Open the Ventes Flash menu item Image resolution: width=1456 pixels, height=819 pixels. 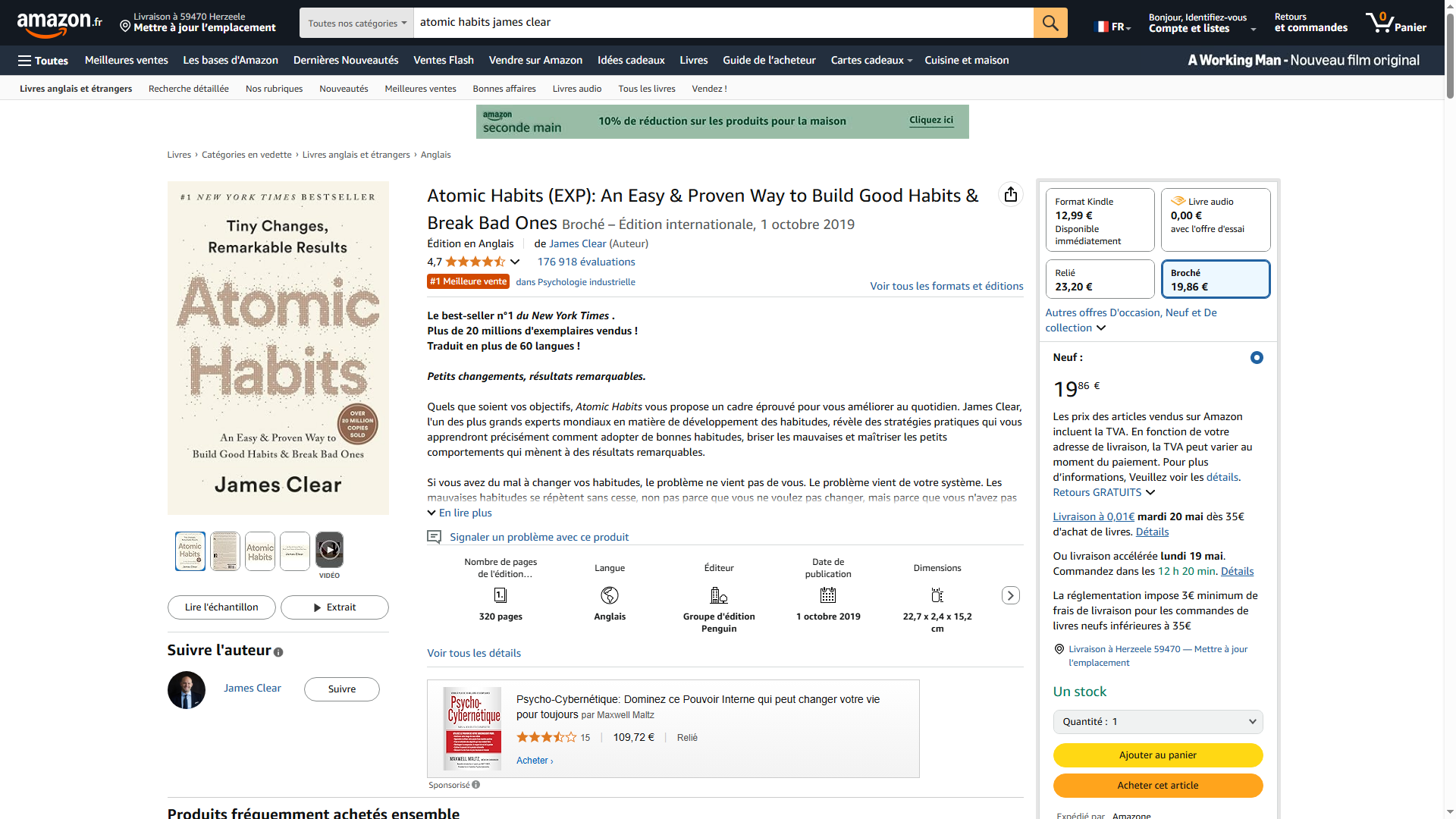(443, 61)
